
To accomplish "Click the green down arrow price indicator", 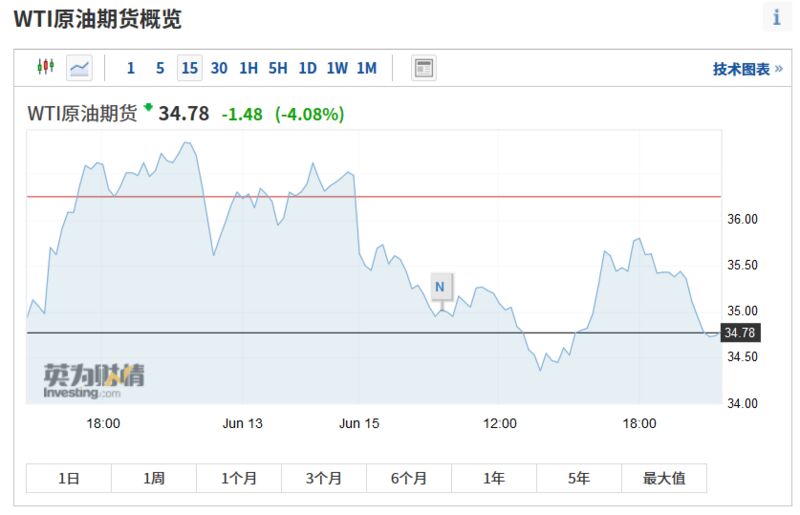I will (148, 107).
